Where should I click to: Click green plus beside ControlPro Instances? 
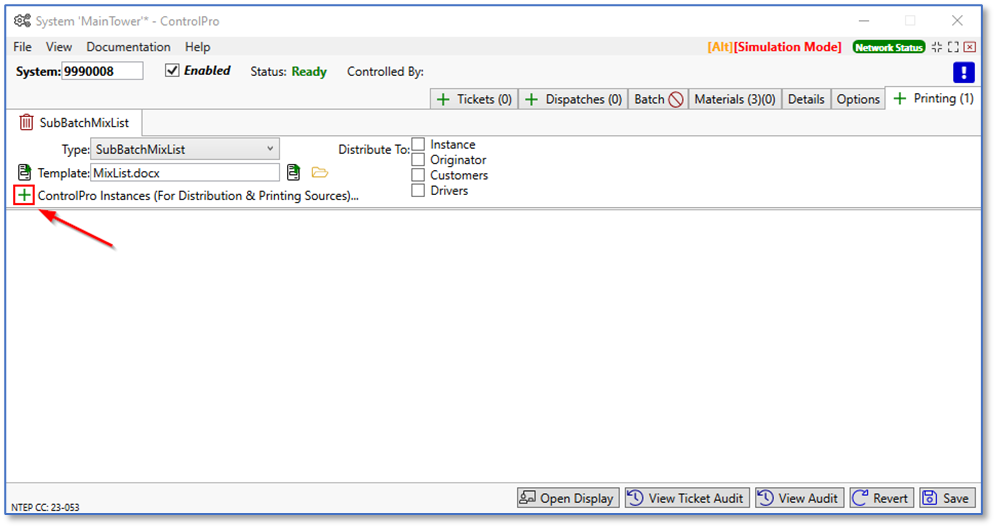pos(24,195)
